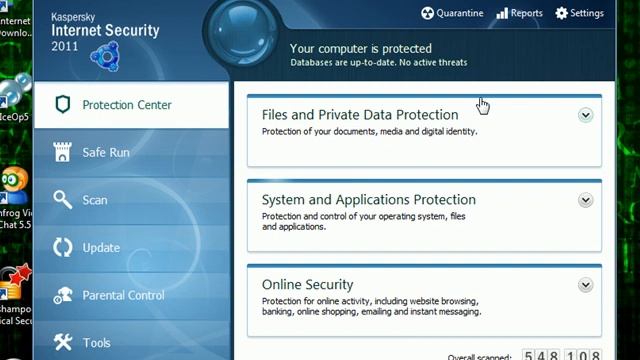Open the Reports link

(527, 13)
